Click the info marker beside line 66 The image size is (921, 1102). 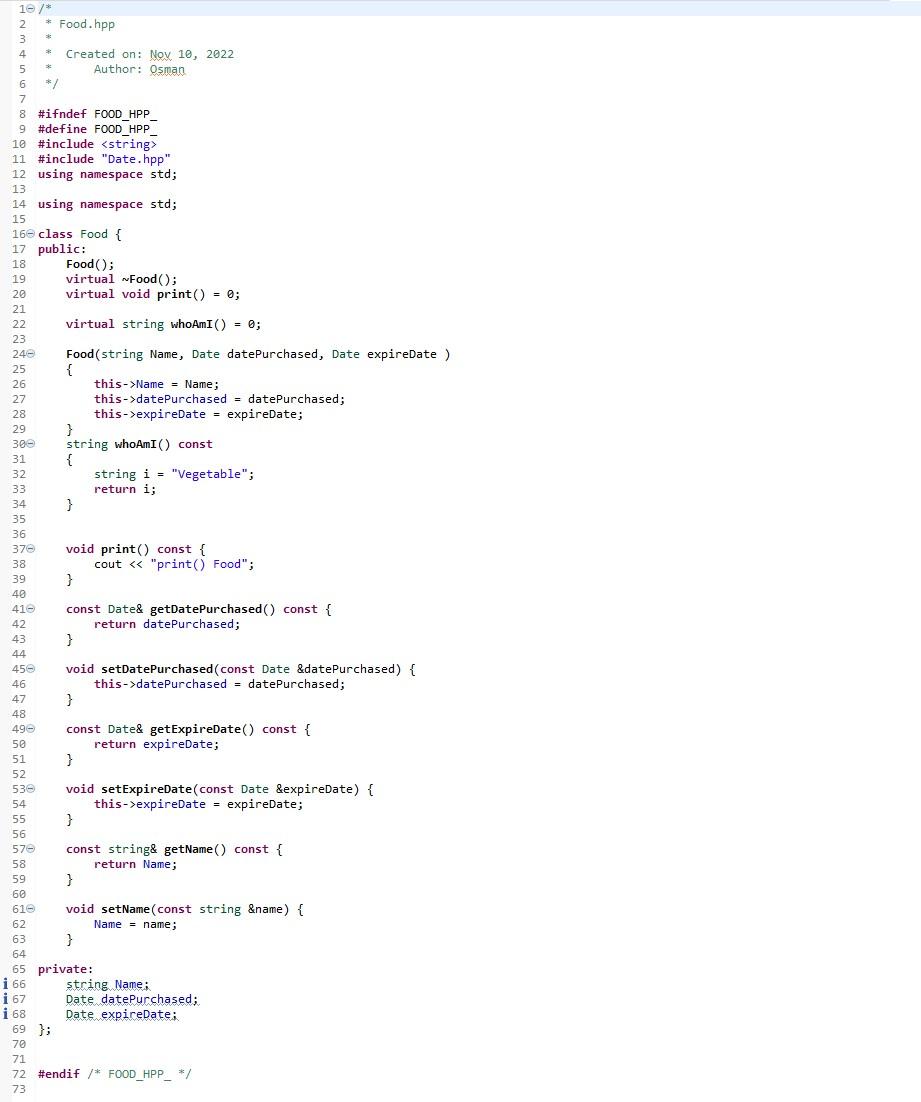[x=4, y=984]
